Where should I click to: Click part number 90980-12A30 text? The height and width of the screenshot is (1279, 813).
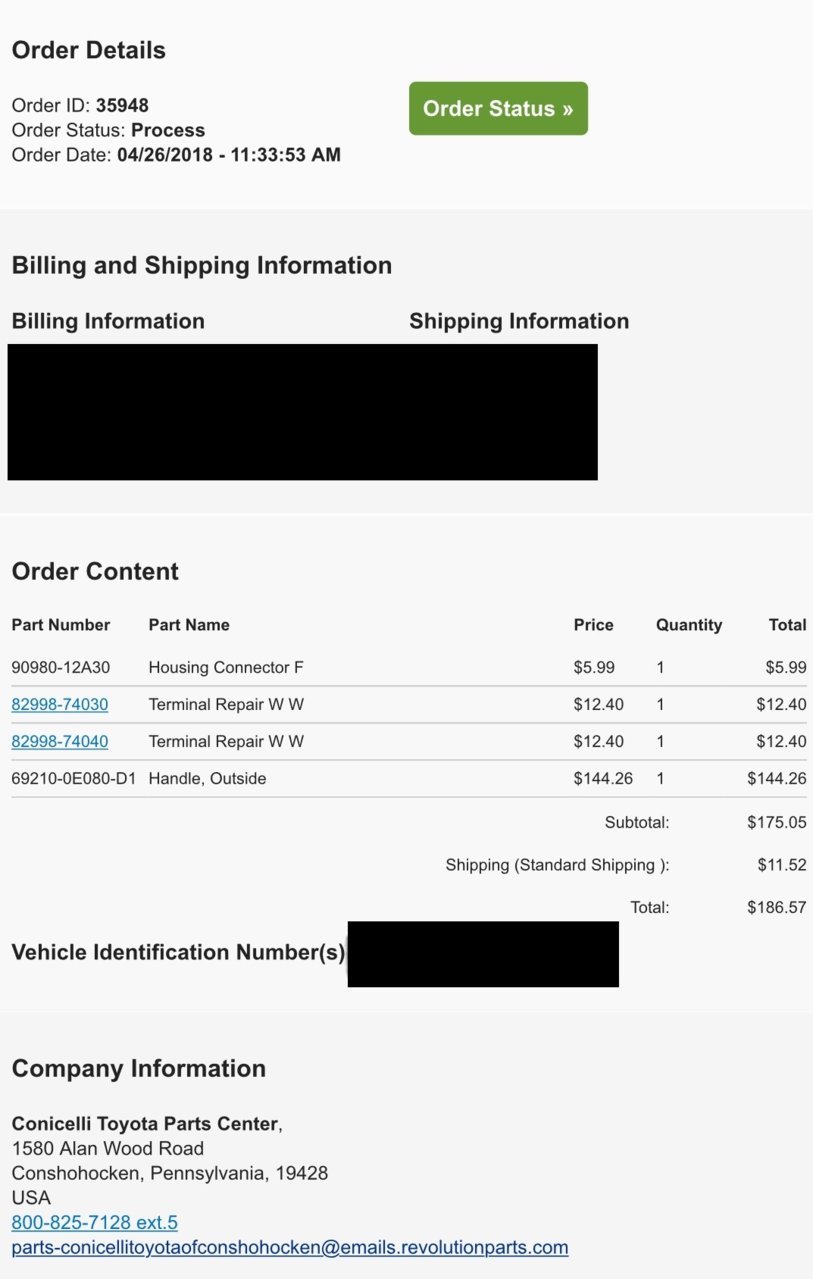click(61, 668)
